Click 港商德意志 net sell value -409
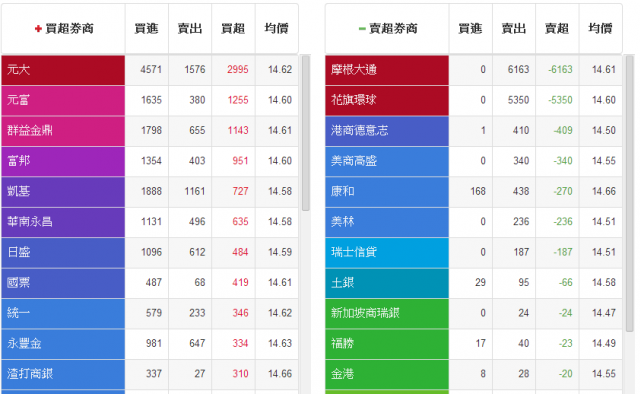The width and height of the screenshot is (640, 394). click(563, 131)
